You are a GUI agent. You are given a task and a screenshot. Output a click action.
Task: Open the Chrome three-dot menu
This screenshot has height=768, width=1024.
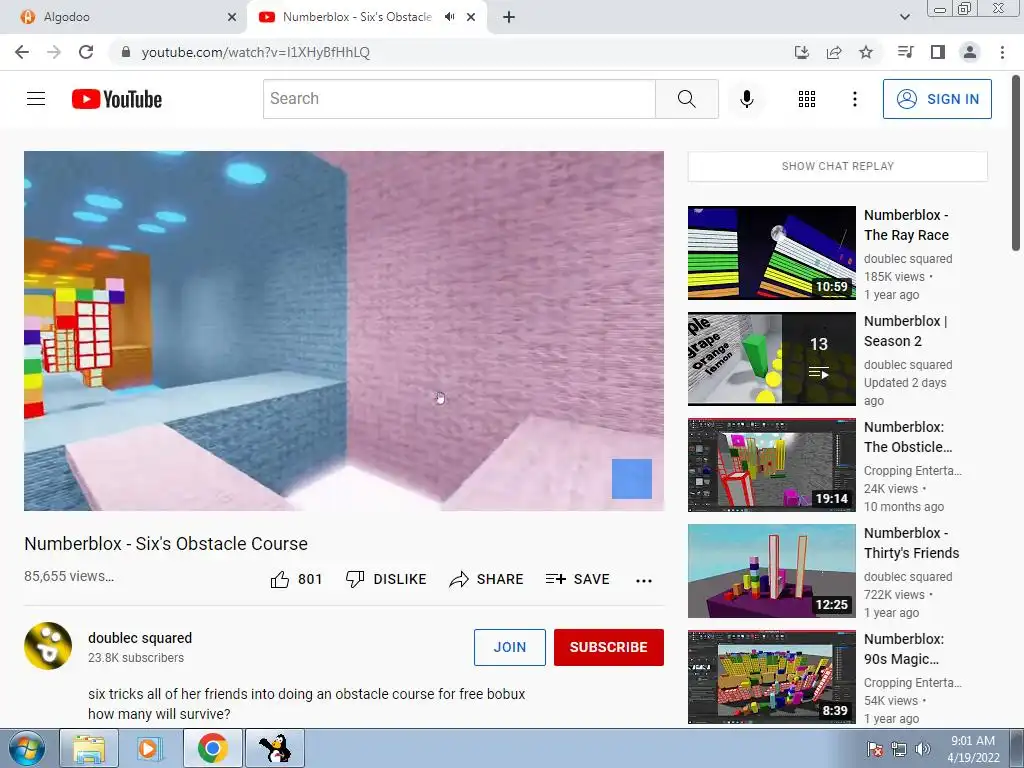(1002, 52)
